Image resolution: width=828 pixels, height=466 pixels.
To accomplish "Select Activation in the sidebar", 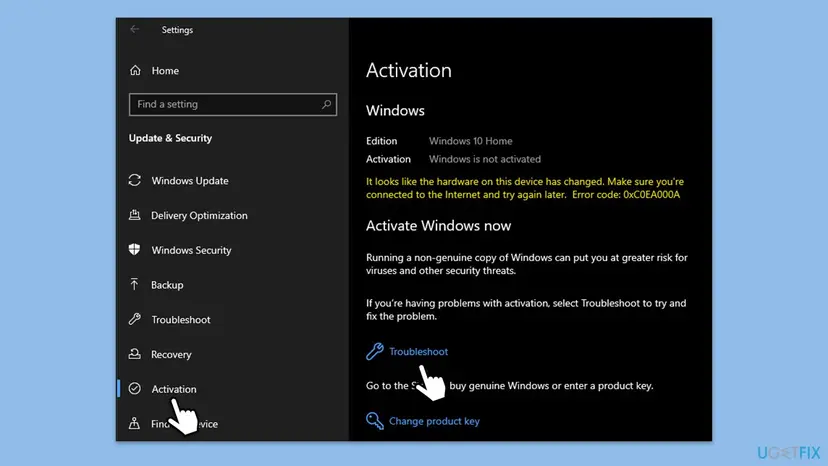I will pyautogui.click(x=174, y=389).
